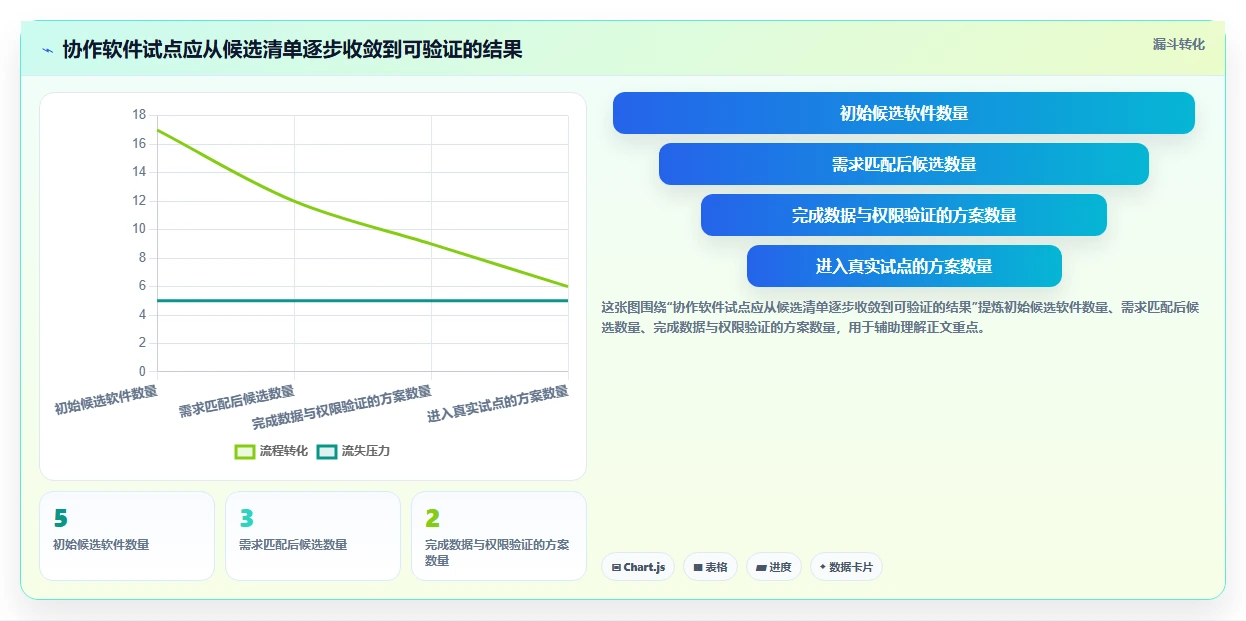Click the y-axis value 10
The height and width of the screenshot is (621, 1246).
(139, 229)
